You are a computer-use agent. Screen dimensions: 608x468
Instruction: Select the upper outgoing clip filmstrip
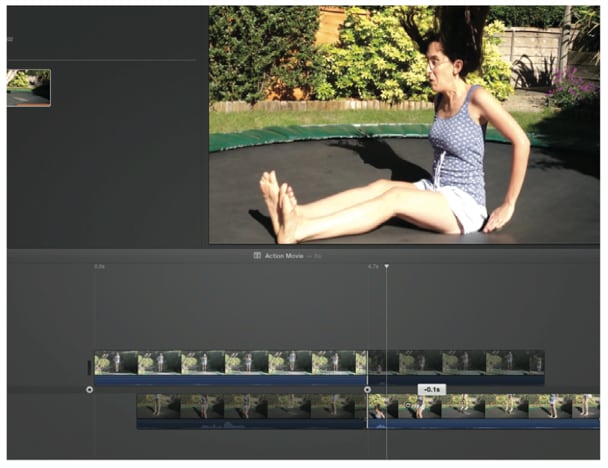tap(231, 363)
